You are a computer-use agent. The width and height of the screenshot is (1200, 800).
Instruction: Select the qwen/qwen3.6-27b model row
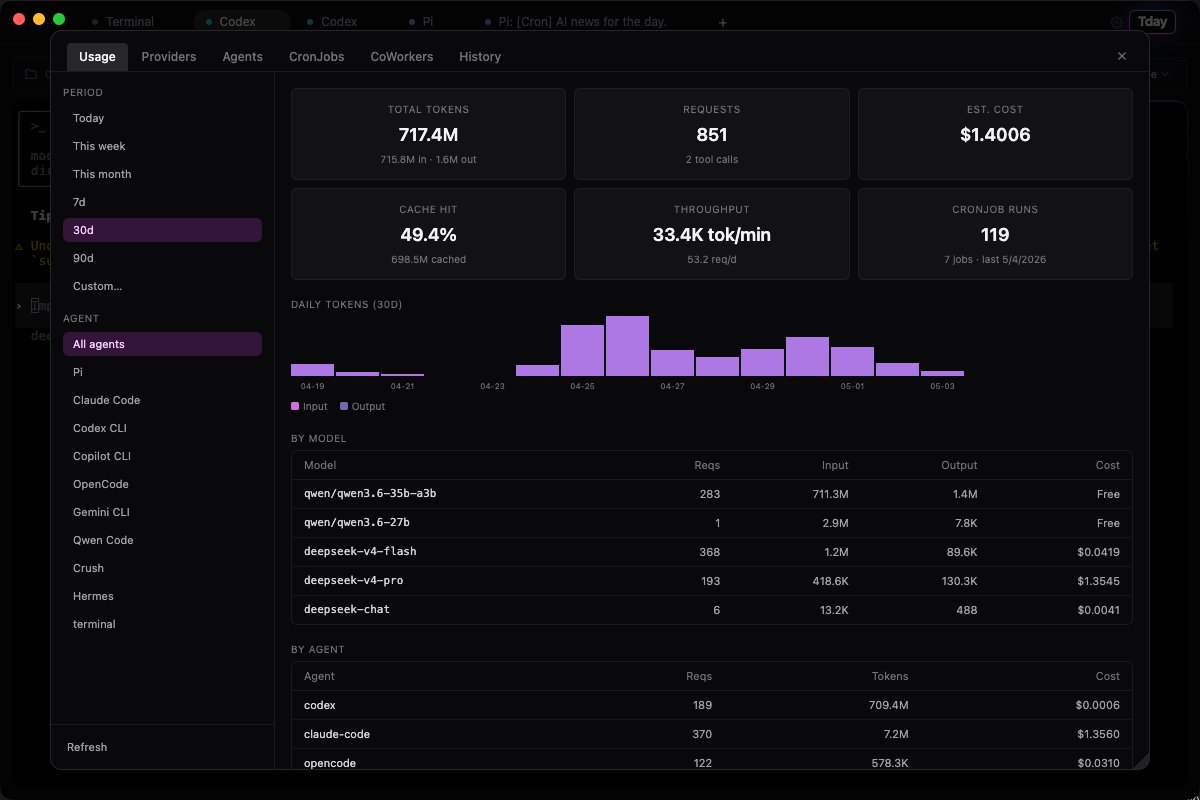pyautogui.click(x=712, y=523)
